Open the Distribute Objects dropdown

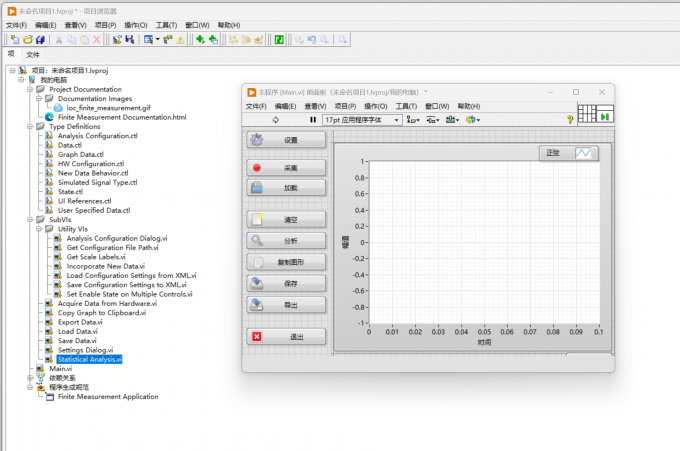coord(433,120)
